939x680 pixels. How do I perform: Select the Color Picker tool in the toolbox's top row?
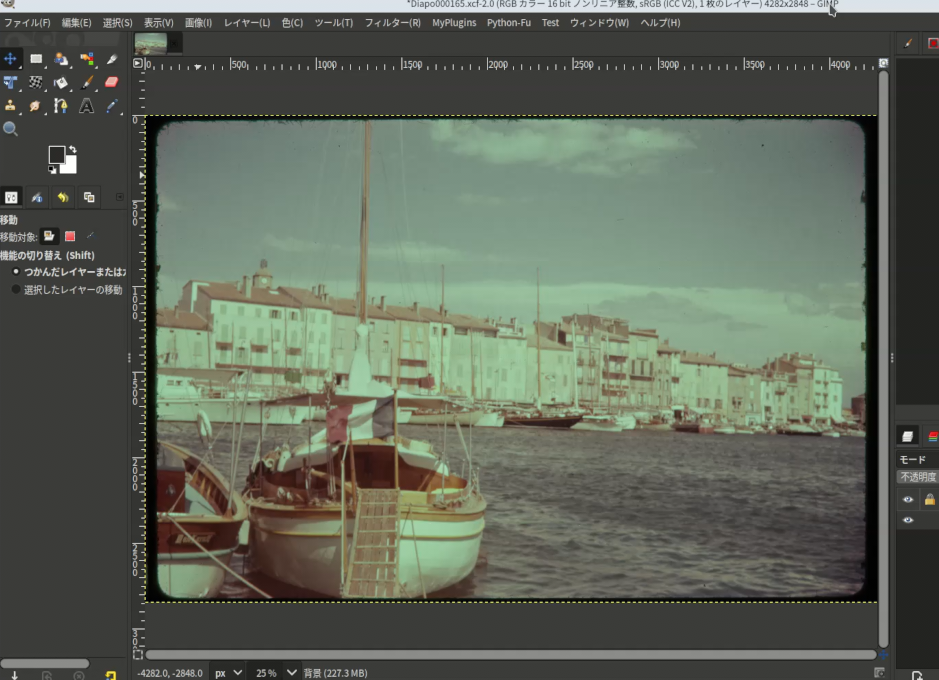[112, 59]
